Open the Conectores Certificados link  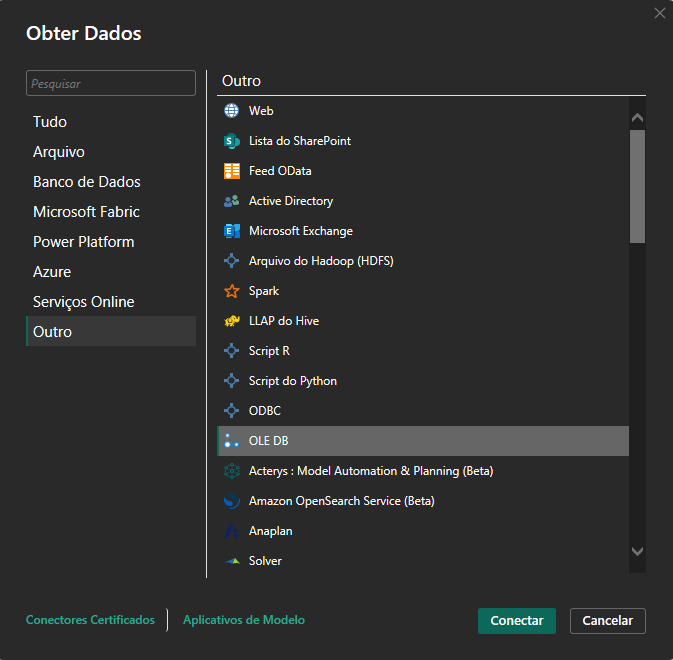coord(90,620)
